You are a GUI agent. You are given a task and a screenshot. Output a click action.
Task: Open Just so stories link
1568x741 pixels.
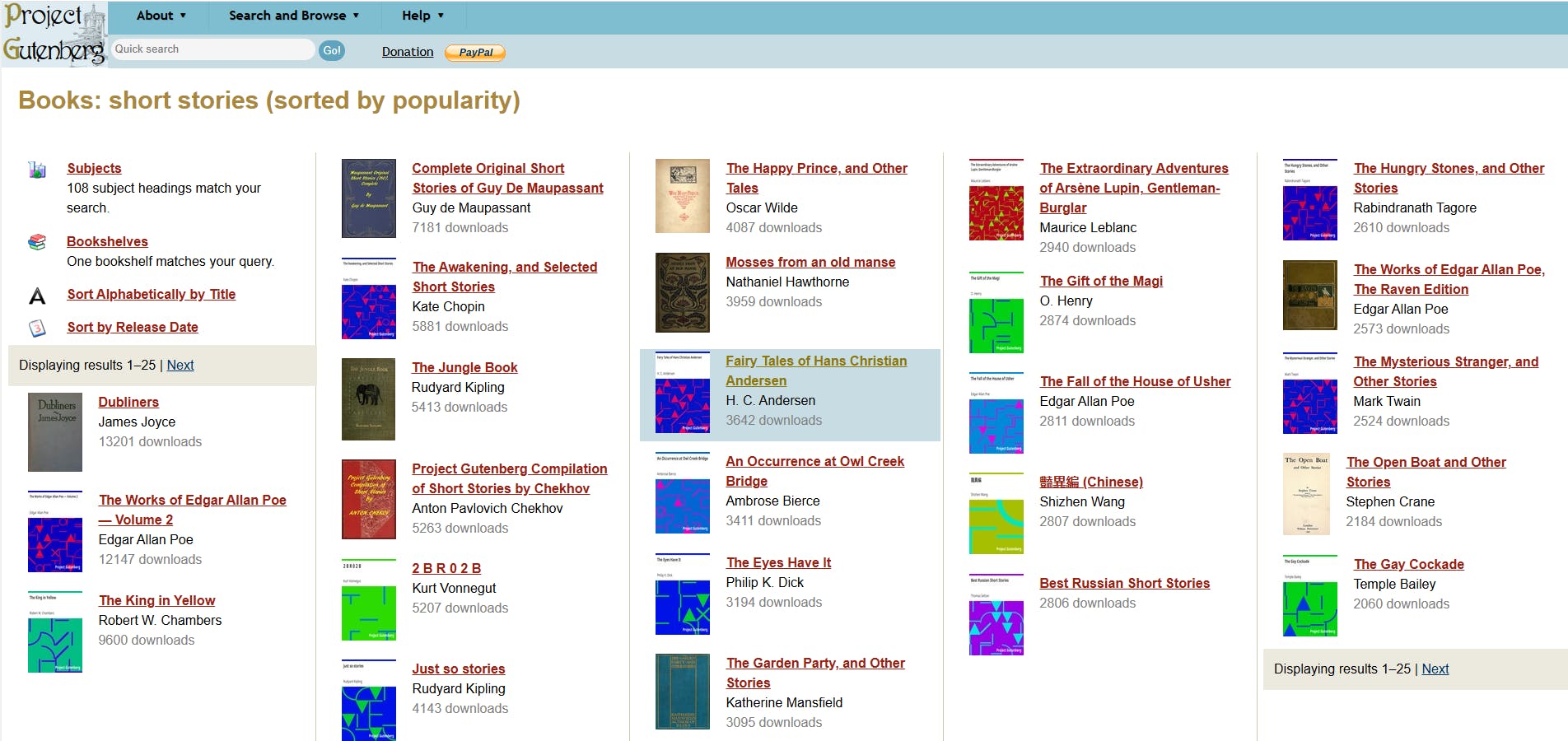click(459, 669)
